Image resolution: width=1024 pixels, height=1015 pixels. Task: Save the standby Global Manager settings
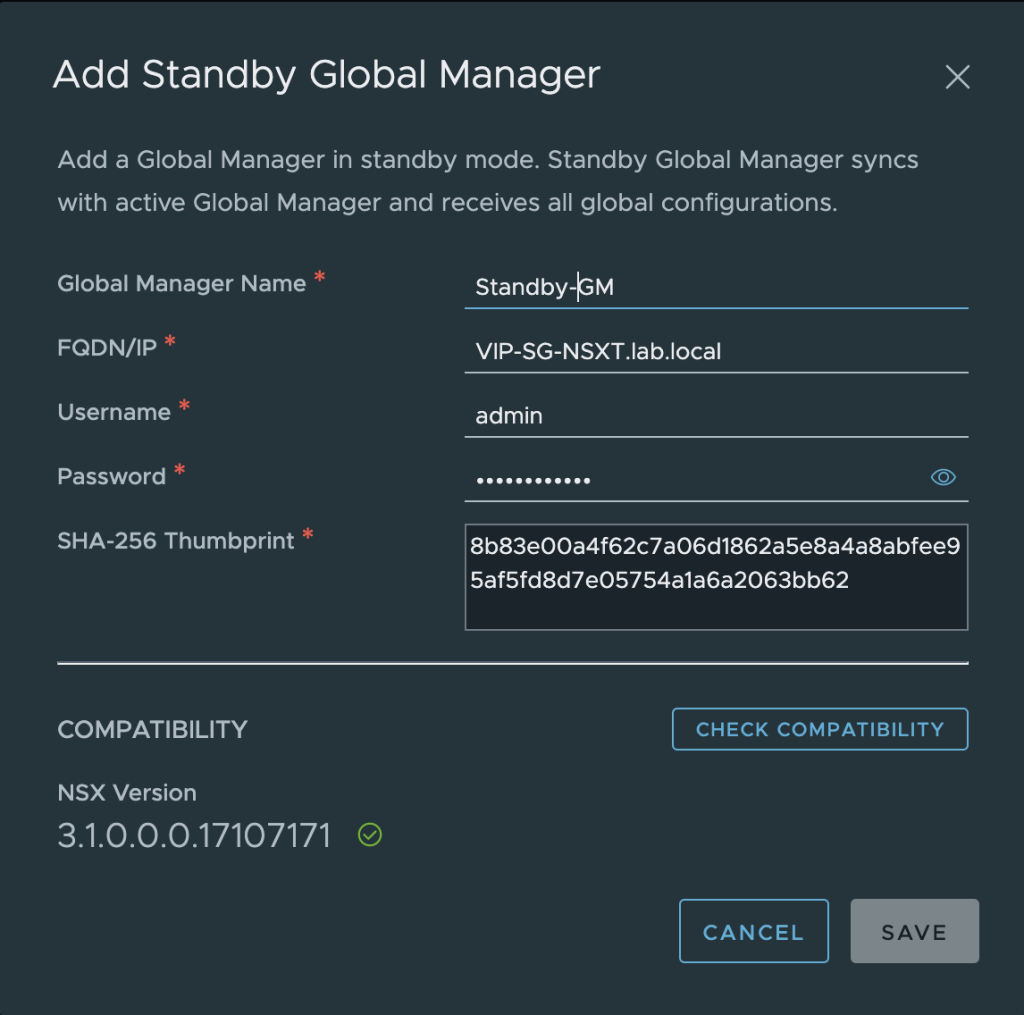pyautogui.click(x=914, y=931)
